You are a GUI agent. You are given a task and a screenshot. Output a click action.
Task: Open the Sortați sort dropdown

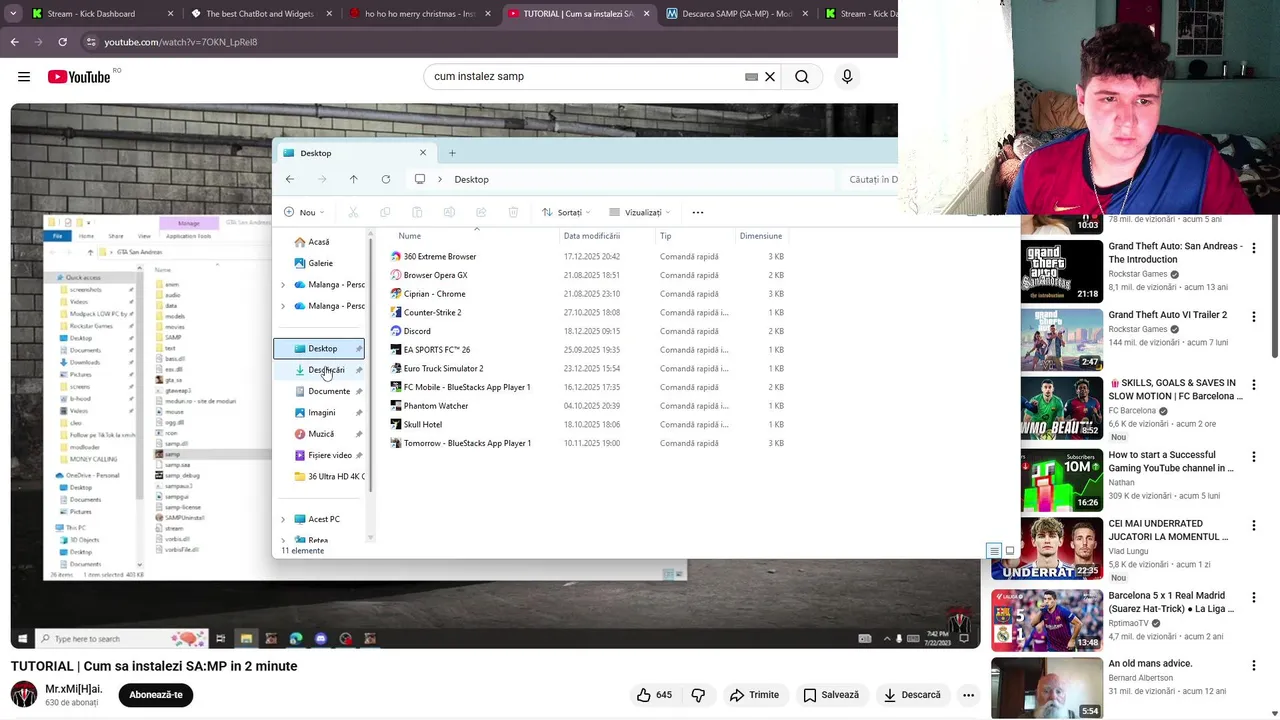(x=566, y=212)
